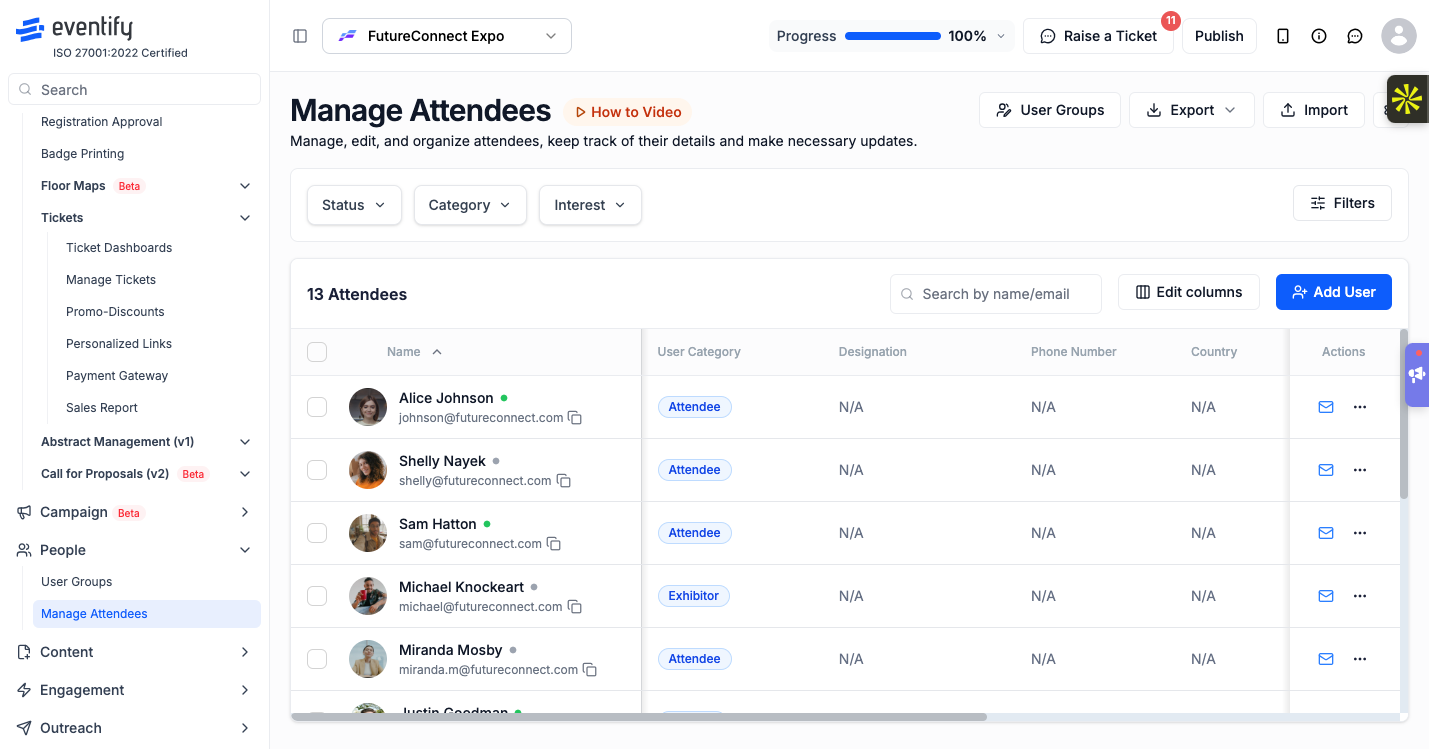
Task: Open more actions for Sam Hatton
Action: [x=1360, y=533]
